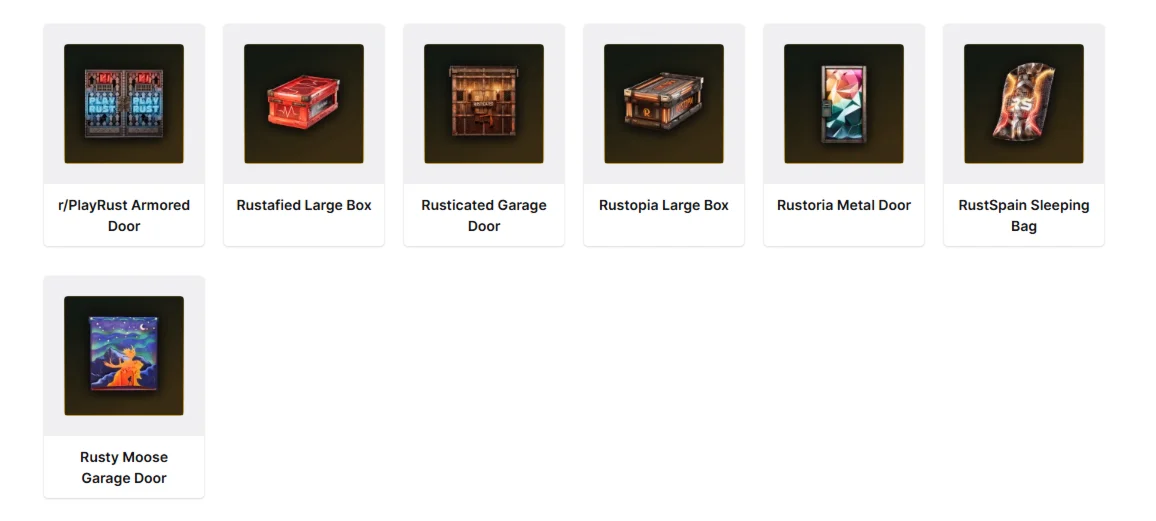Viewport: 1156px width, 521px height.
Task: Open the RustSpain Sleeping Bag image
Action: [1023, 104]
